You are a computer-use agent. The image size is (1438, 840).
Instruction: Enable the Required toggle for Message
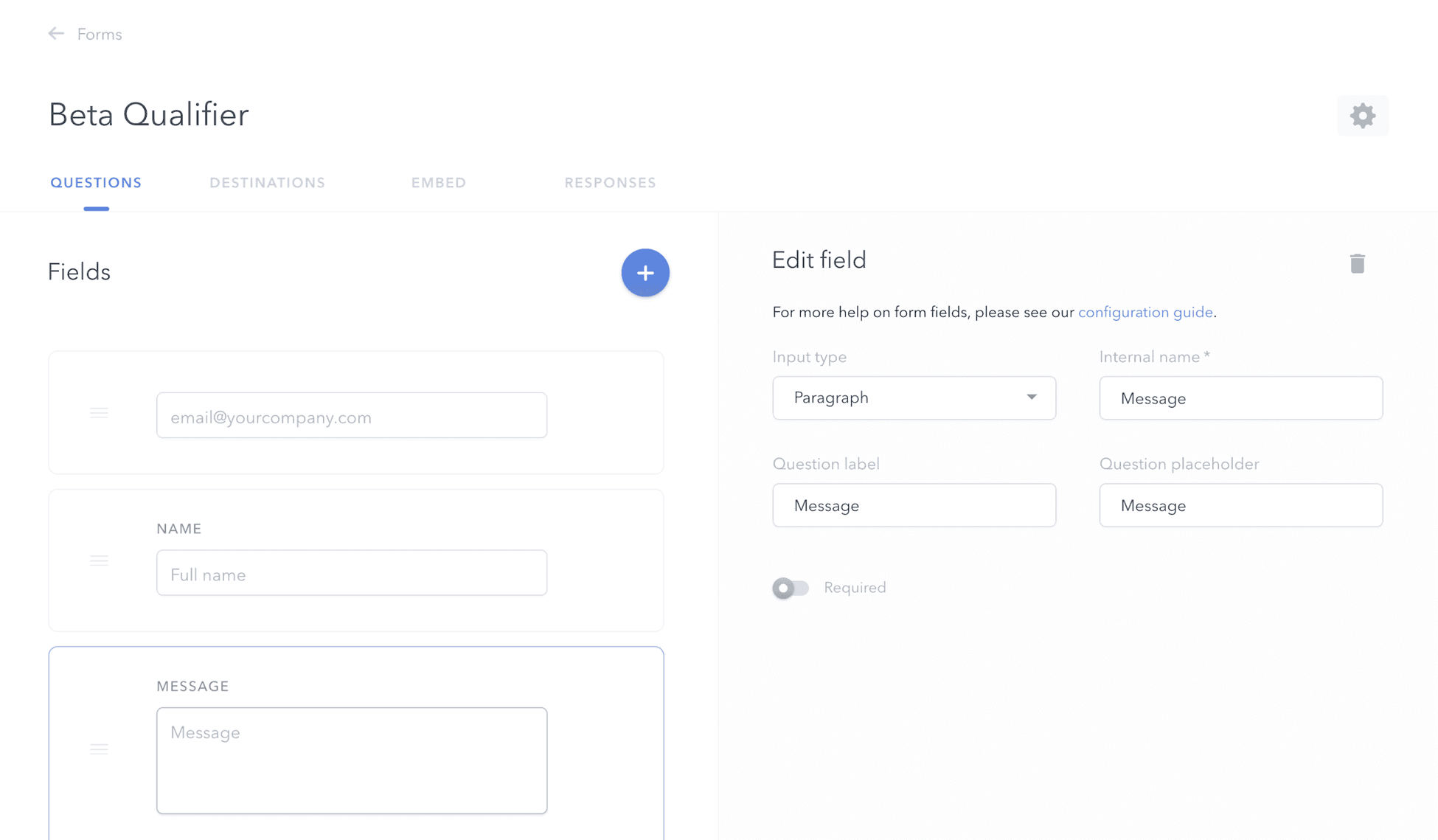point(791,588)
